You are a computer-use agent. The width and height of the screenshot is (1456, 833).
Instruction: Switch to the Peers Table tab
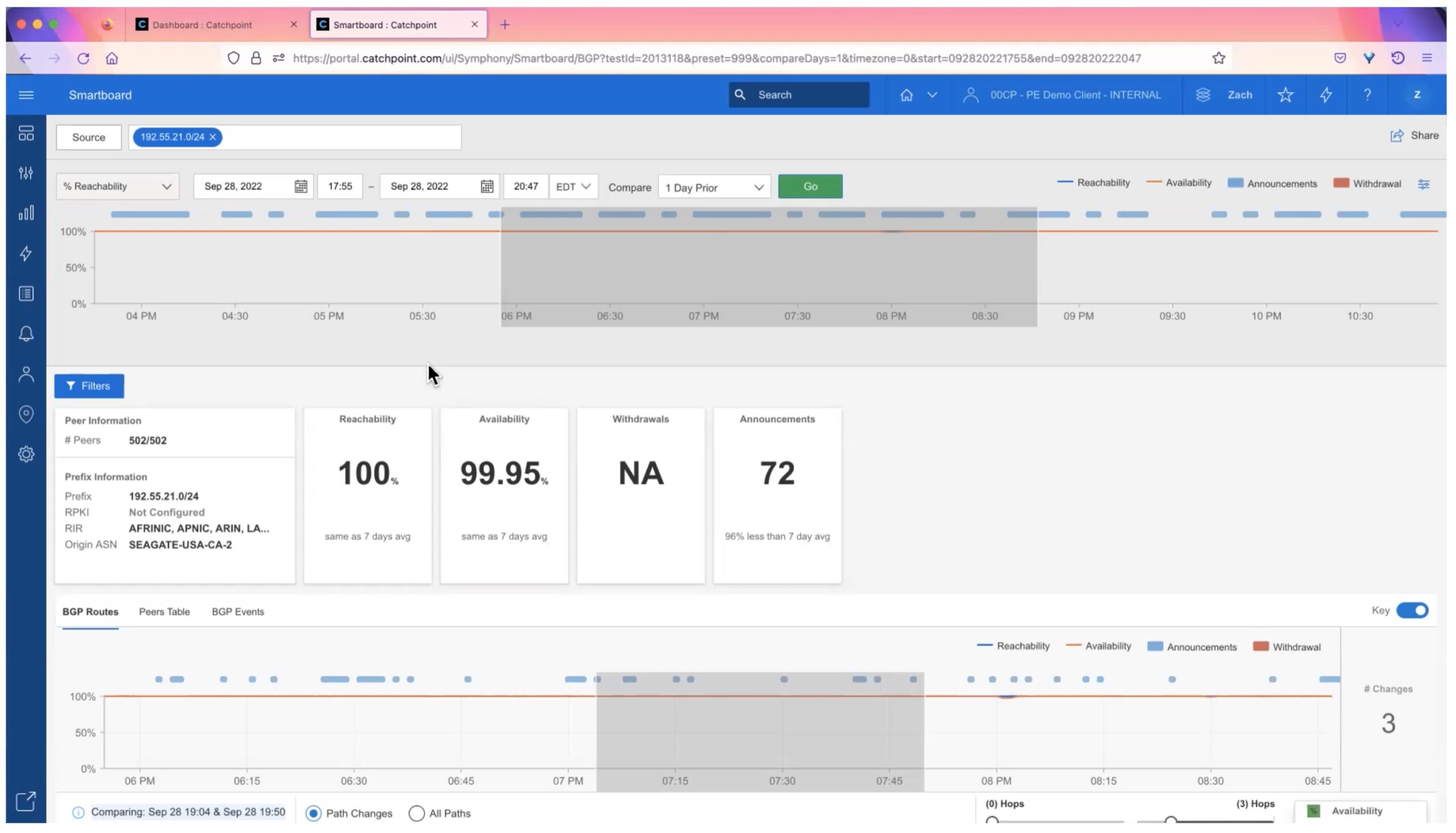164,612
